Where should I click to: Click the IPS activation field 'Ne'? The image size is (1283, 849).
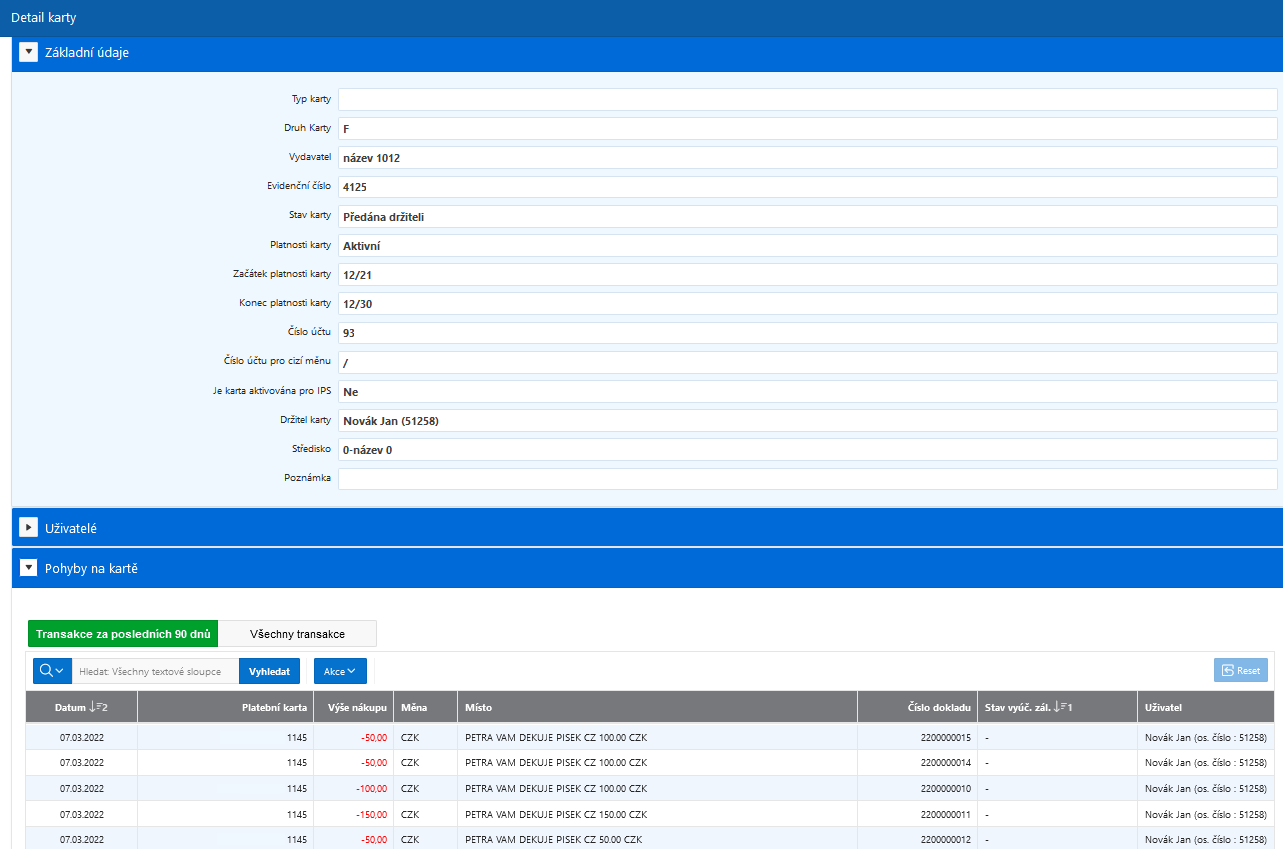tap(808, 391)
